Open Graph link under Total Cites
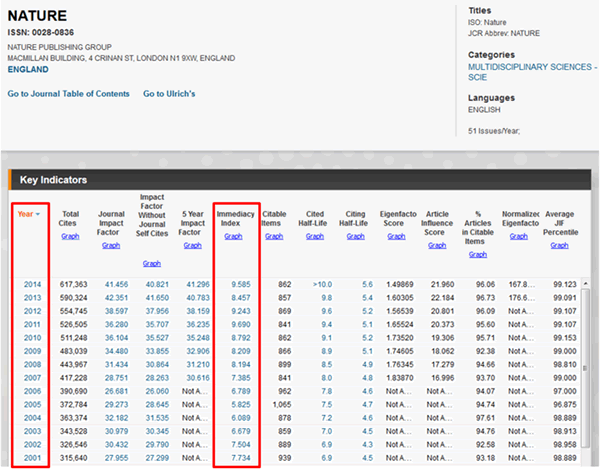Image resolution: width=600 pixels, height=470 pixels. pyautogui.click(x=70, y=237)
